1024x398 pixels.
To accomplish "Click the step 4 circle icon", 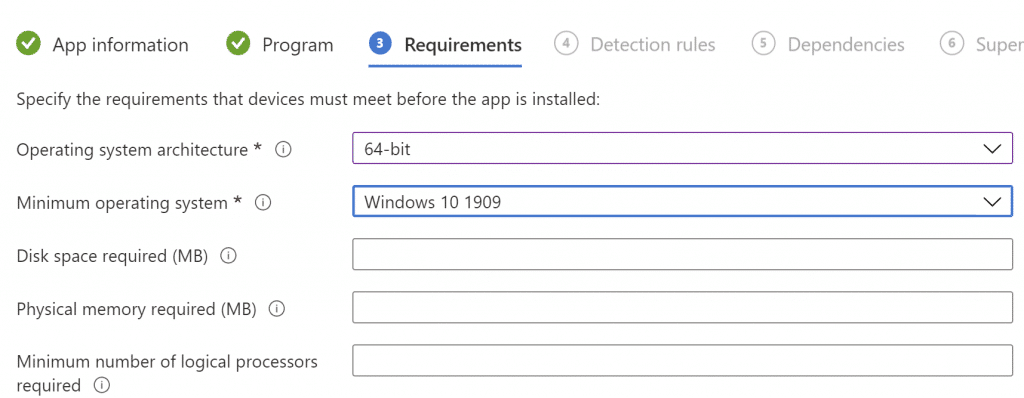I will pos(566,44).
